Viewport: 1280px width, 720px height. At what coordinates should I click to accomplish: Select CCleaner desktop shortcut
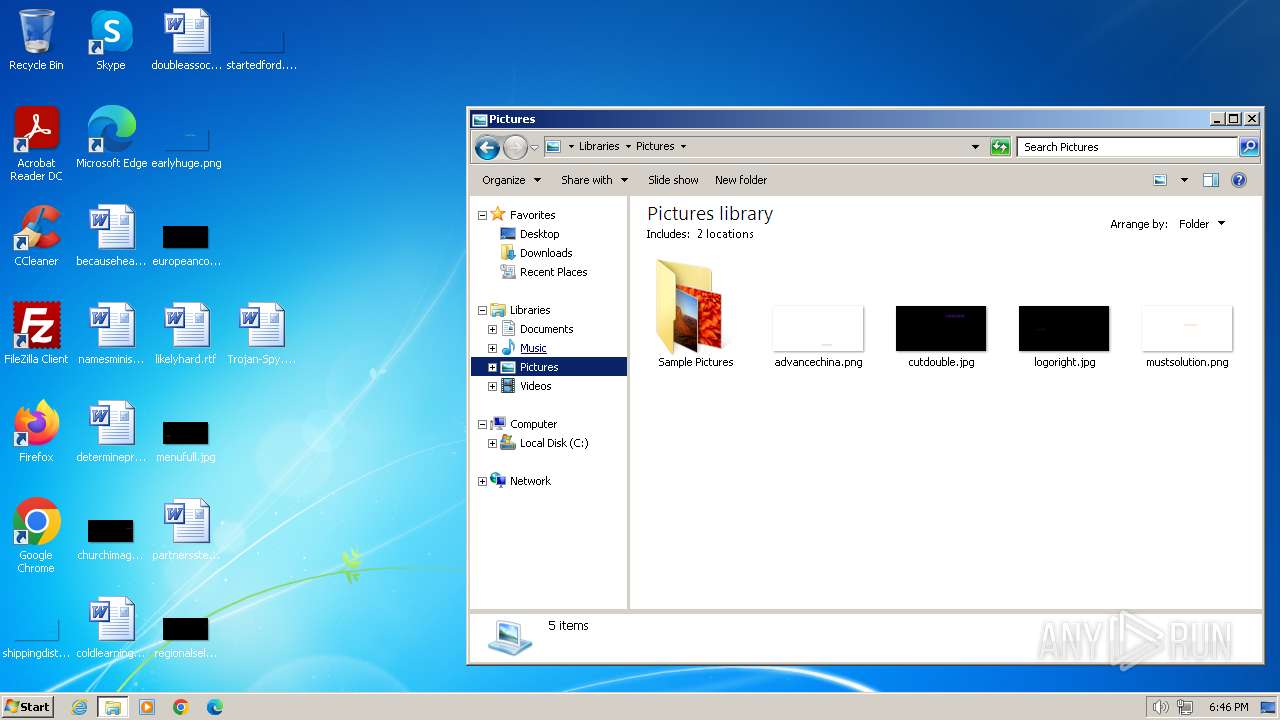[x=36, y=236]
